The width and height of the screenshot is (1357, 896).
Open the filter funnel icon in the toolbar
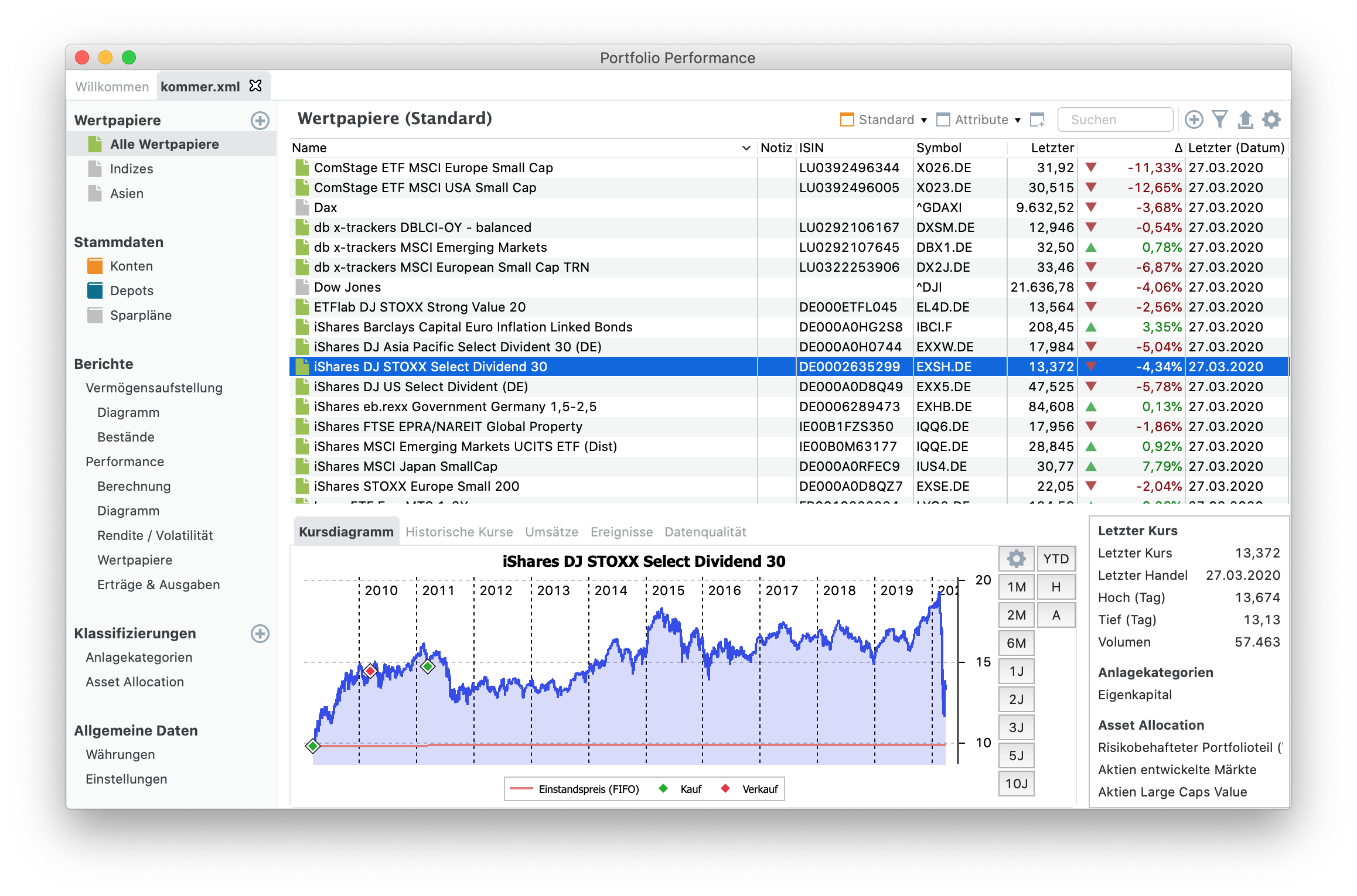1220,119
